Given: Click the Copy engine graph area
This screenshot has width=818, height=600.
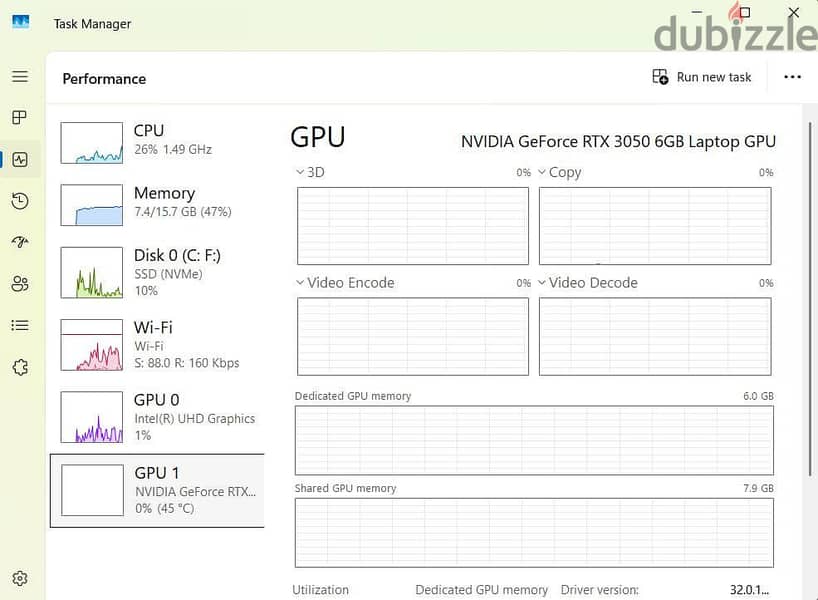Looking at the screenshot, I should pos(655,226).
